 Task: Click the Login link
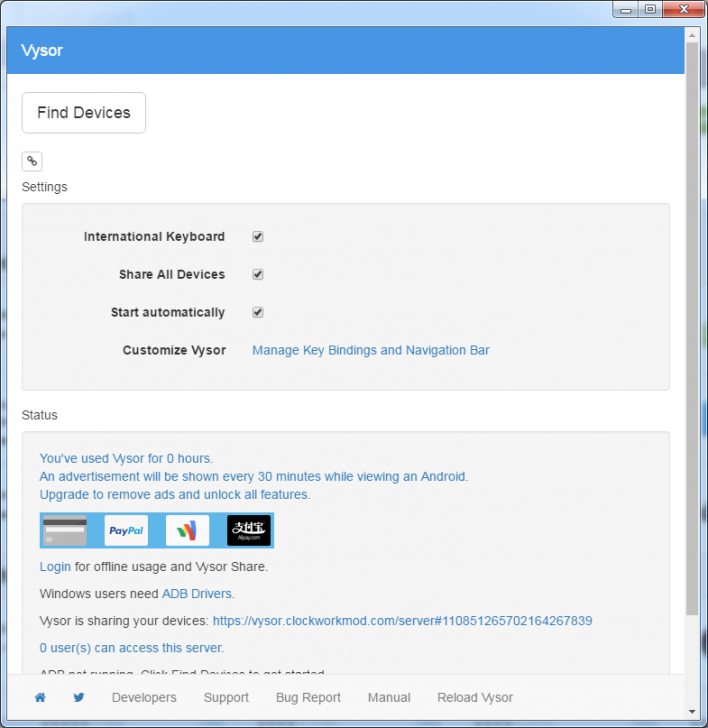55,567
